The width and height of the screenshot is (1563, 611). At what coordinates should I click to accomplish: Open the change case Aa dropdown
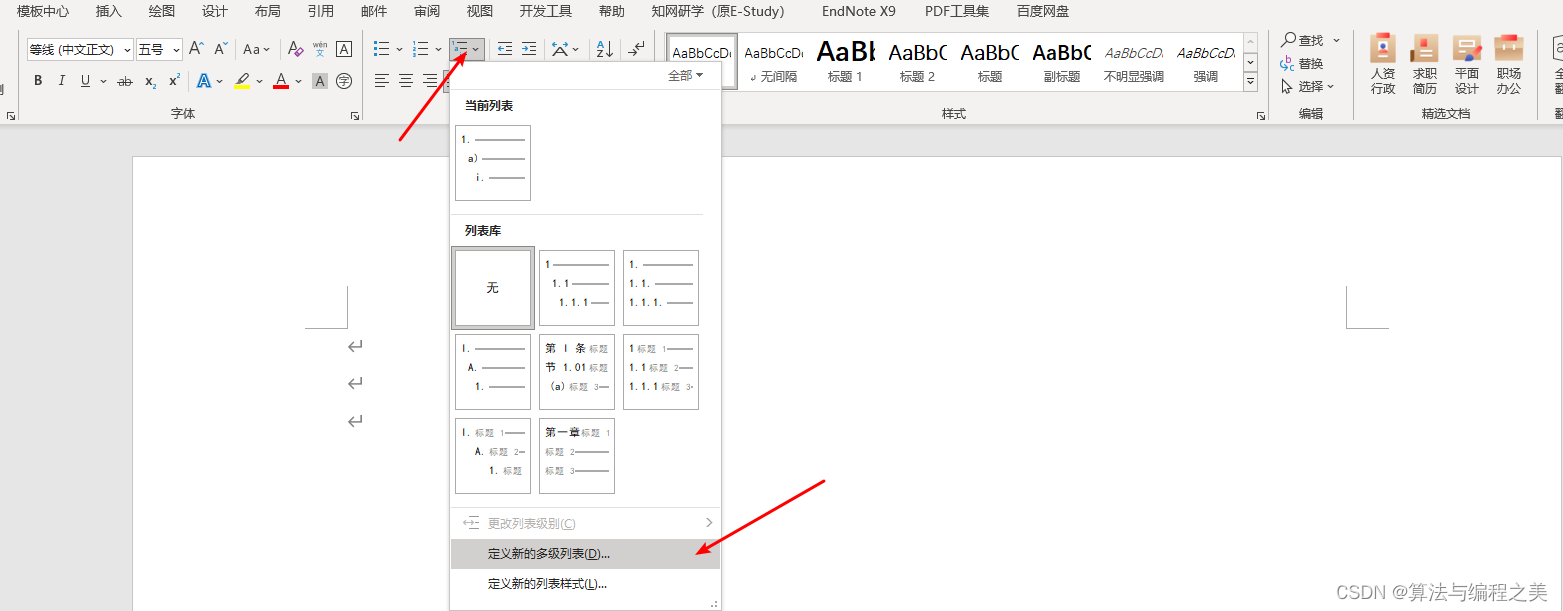pos(257,49)
